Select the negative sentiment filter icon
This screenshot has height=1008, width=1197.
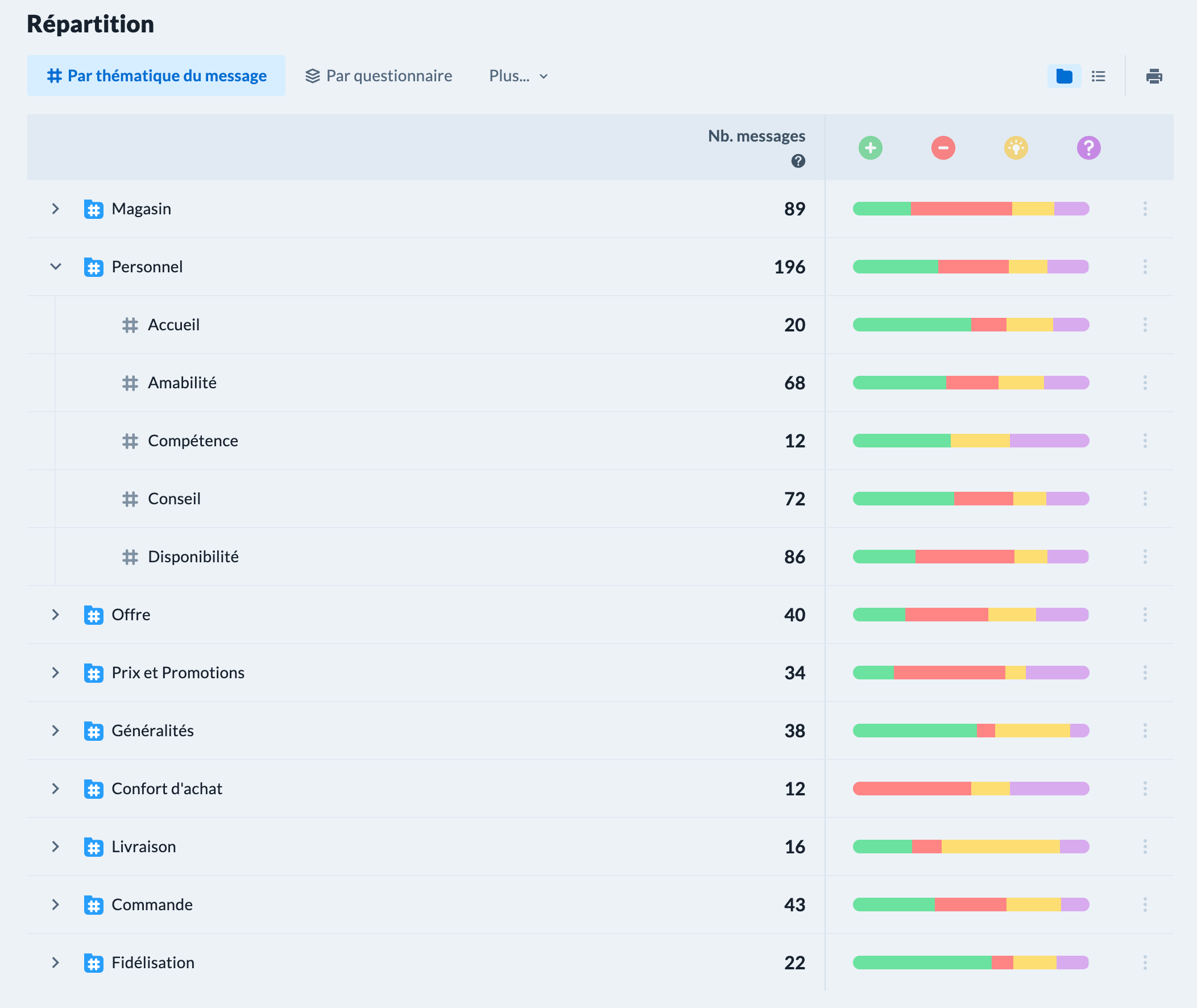pyautogui.click(x=943, y=148)
